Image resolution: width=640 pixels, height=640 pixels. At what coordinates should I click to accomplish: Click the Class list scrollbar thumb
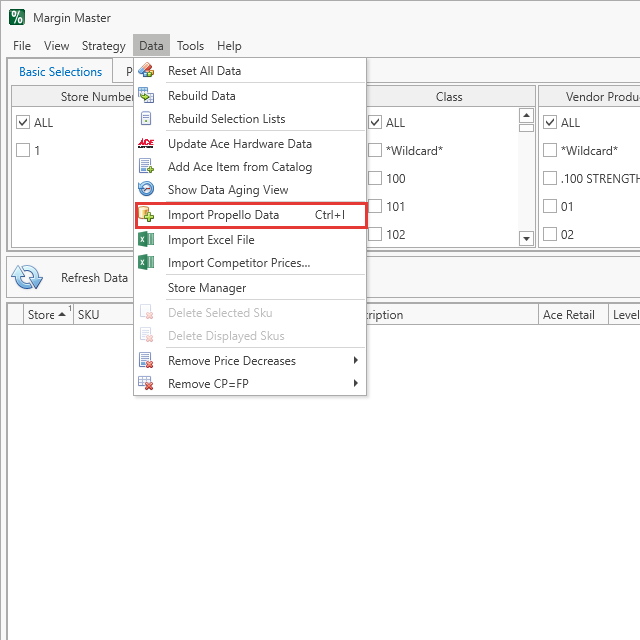coord(526,128)
